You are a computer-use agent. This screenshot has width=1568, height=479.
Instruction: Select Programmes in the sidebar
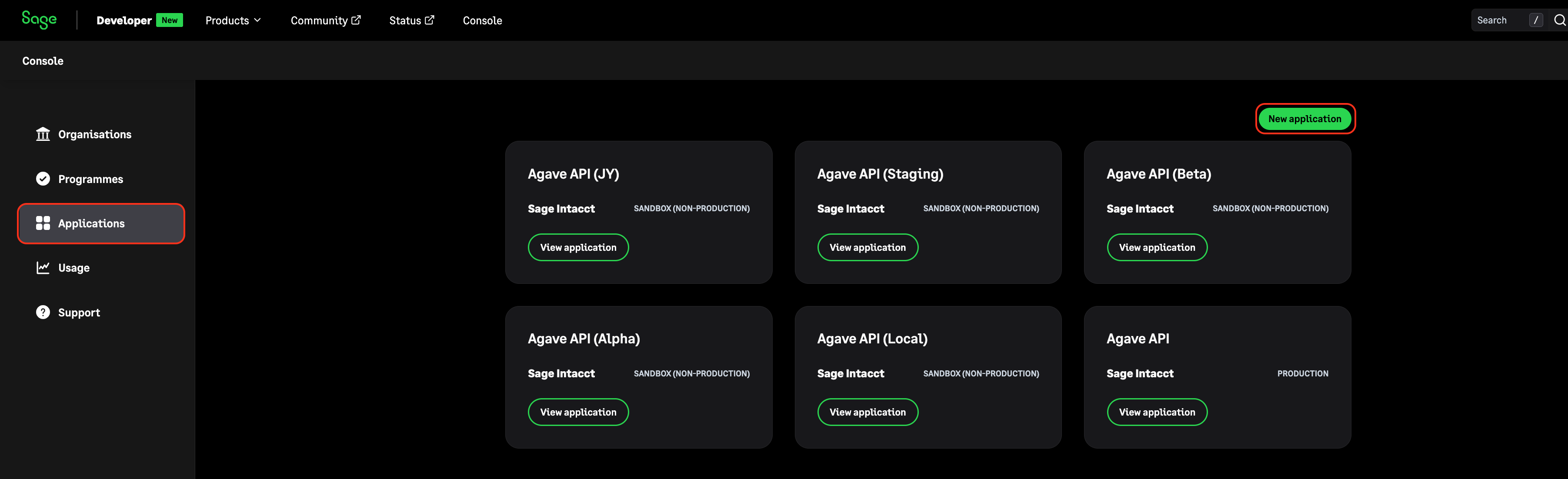pos(101,179)
